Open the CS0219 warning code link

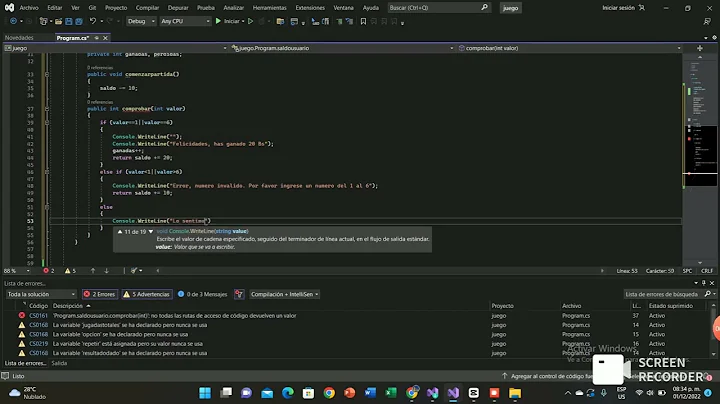click(38, 343)
